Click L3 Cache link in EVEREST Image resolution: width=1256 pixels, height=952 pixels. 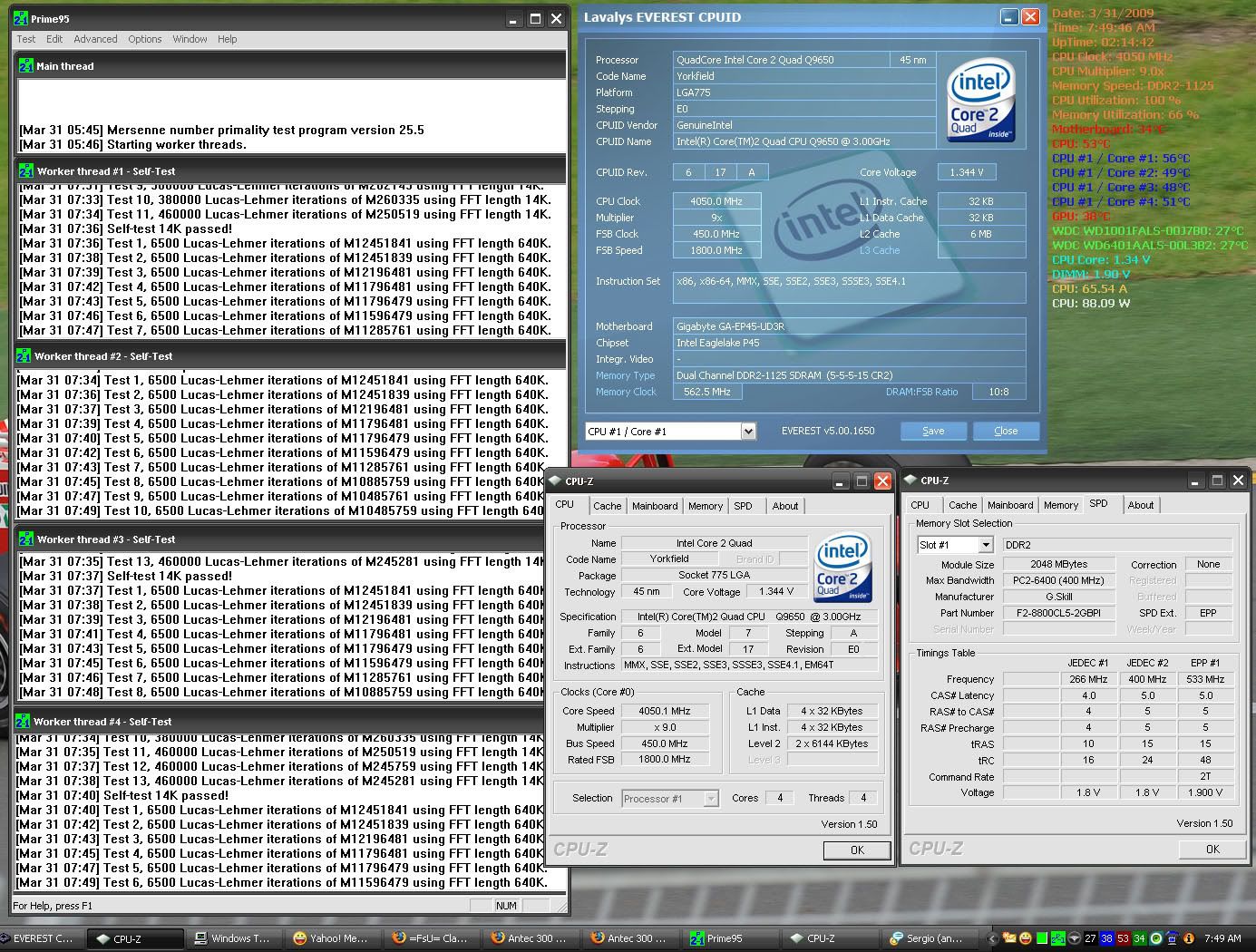(x=880, y=250)
